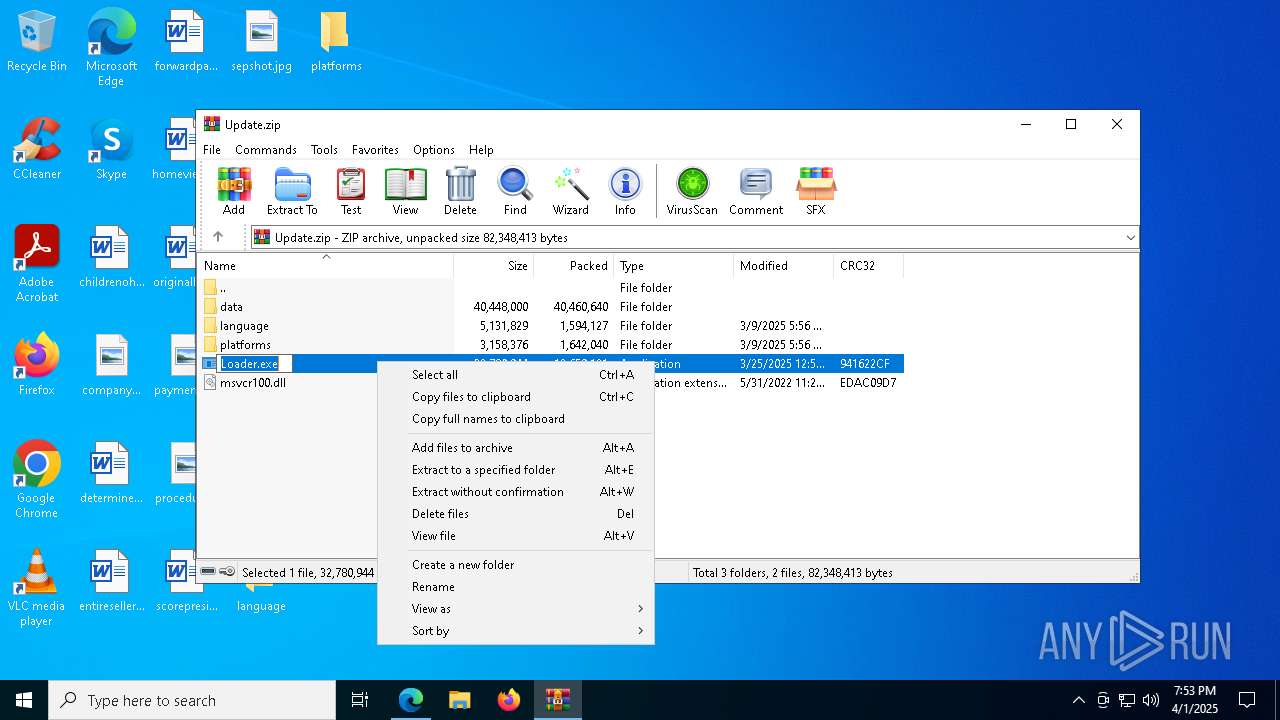Screen dimensions: 1280x720
Task: Go up one folder level arrow
Action: 218,237
